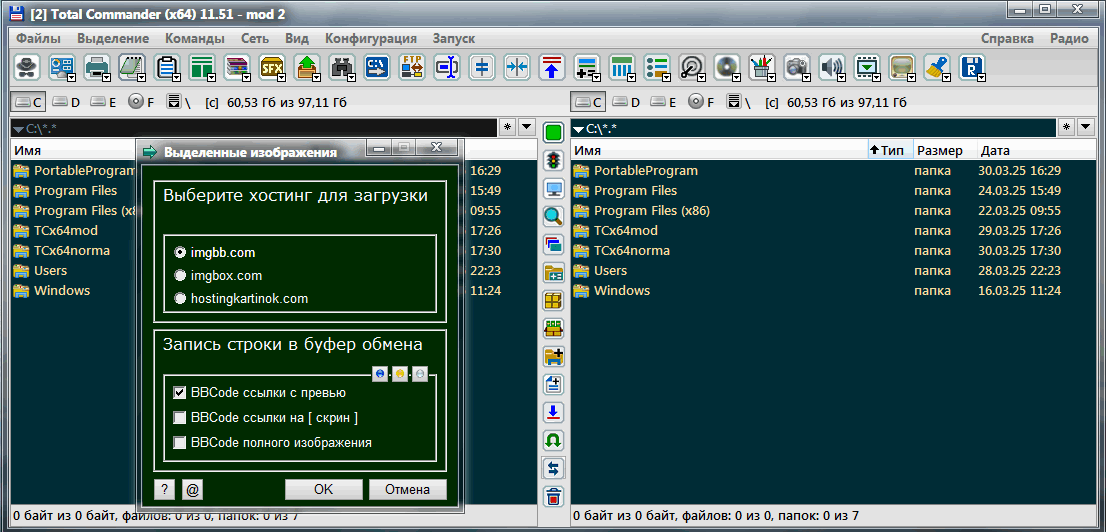1106x532 pixels.
Task: Open the Сеть menu
Action: [x=255, y=39]
